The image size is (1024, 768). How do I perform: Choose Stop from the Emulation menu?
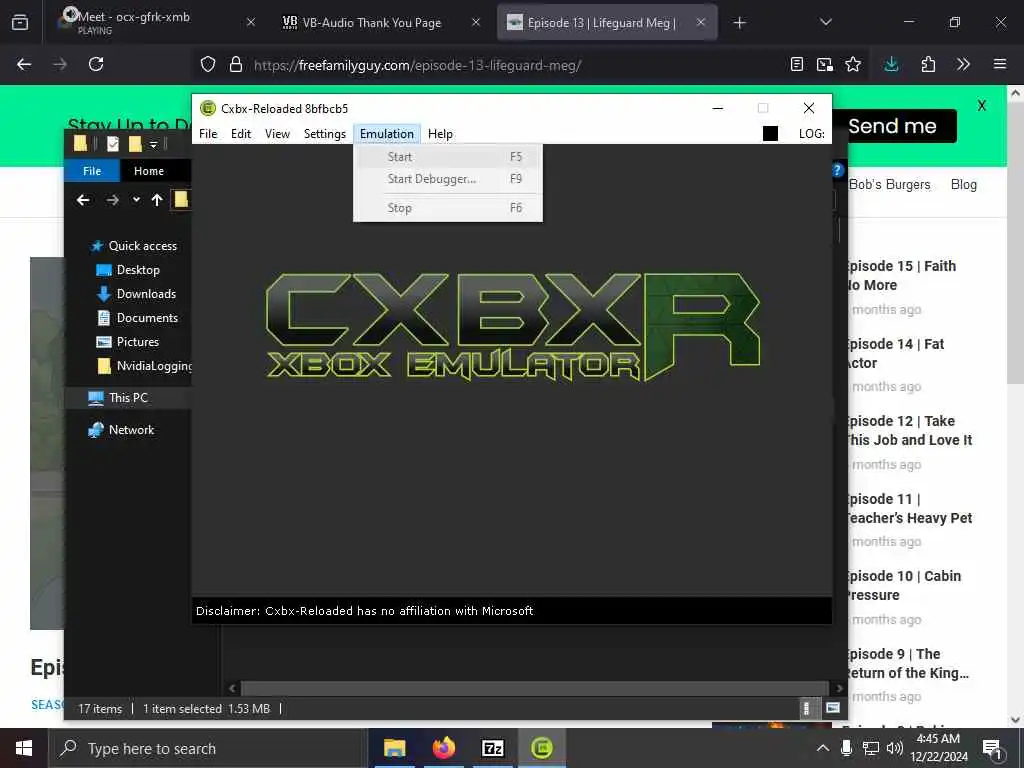[x=447, y=208]
